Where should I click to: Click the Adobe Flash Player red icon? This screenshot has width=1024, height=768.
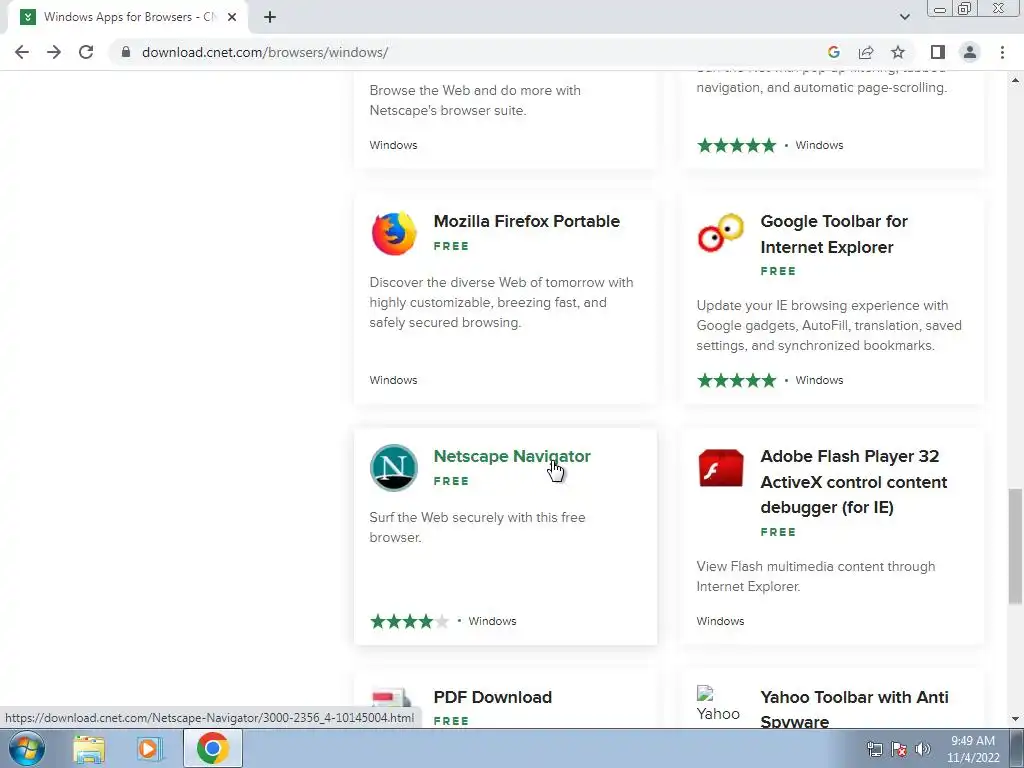(x=720, y=468)
